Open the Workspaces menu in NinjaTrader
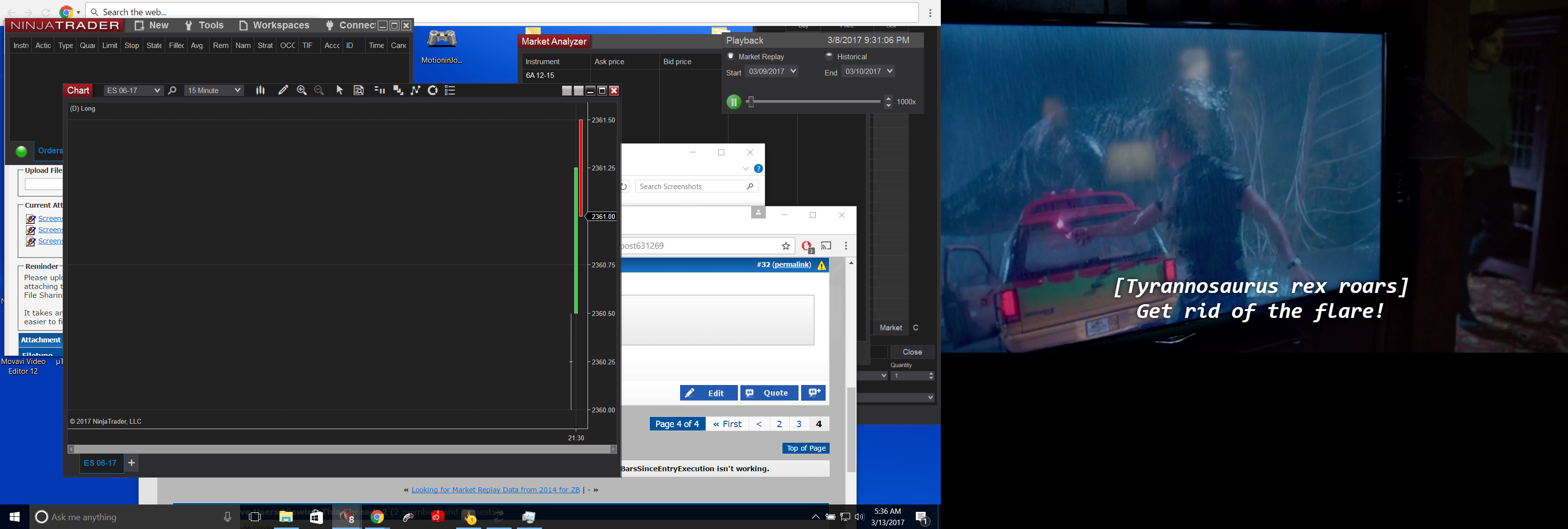1568x529 pixels. click(274, 25)
